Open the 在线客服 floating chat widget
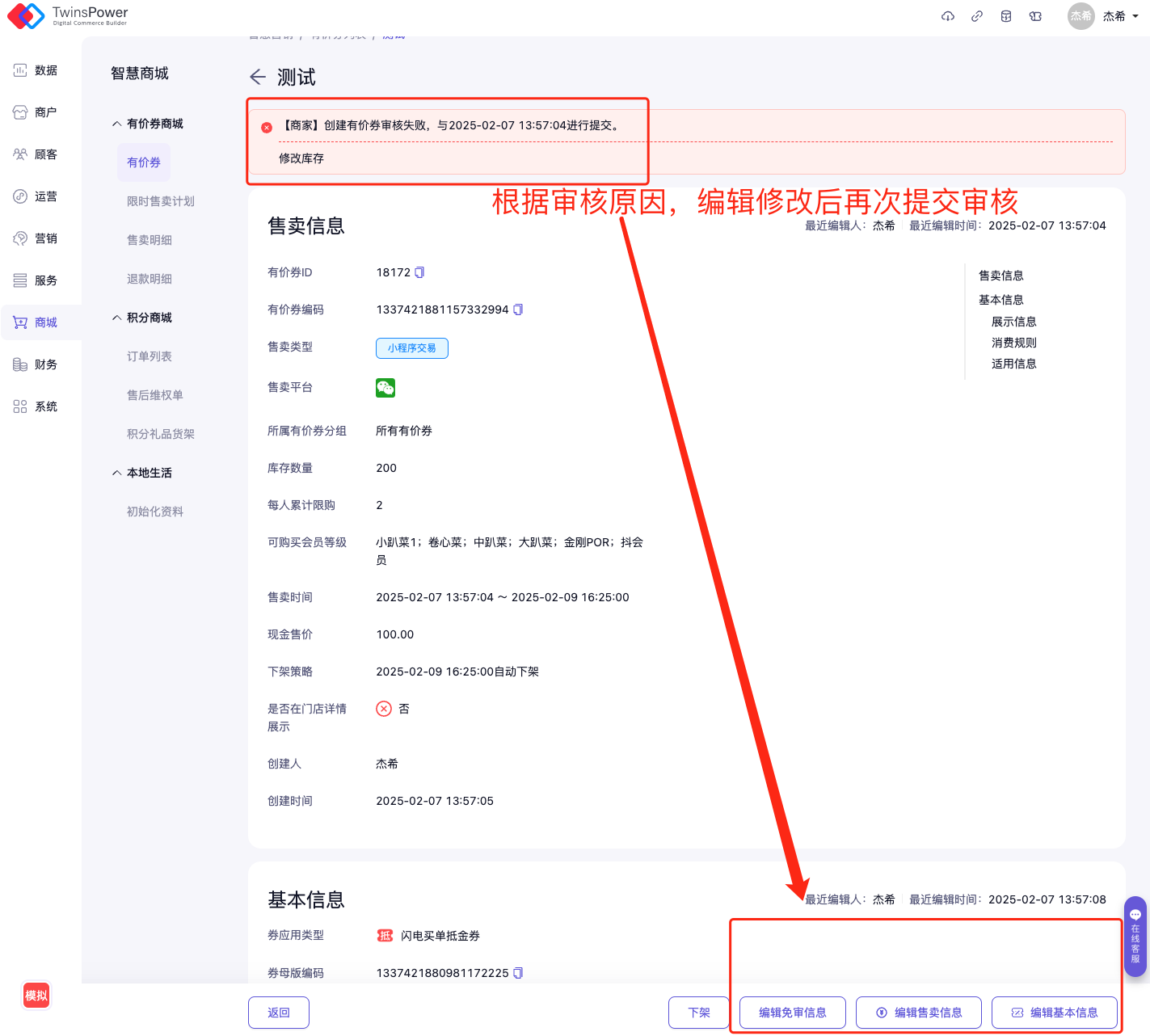The image size is (1150, 1036). tap(1135, 936)
